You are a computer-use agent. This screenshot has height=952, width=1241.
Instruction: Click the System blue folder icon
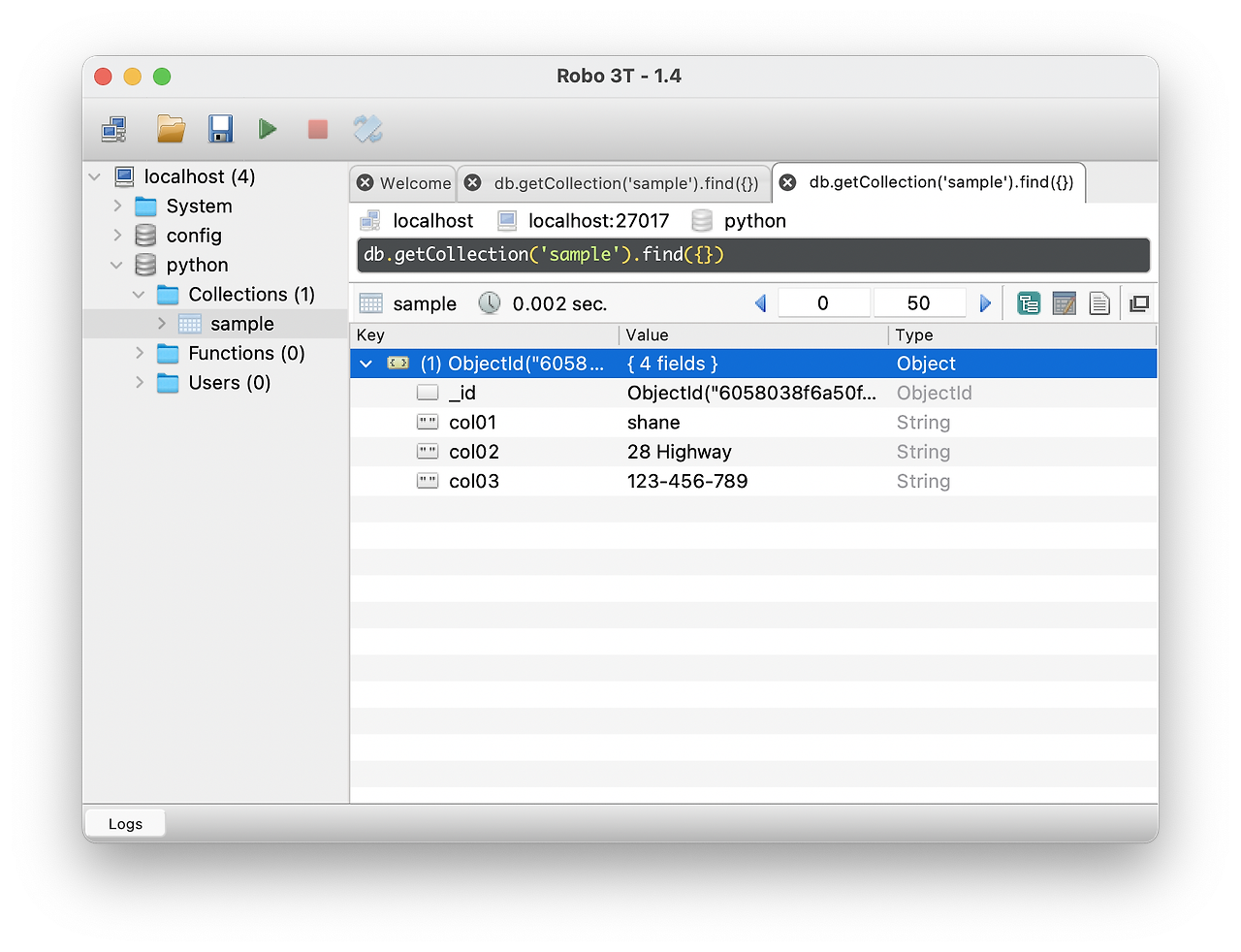click(145, 206)
